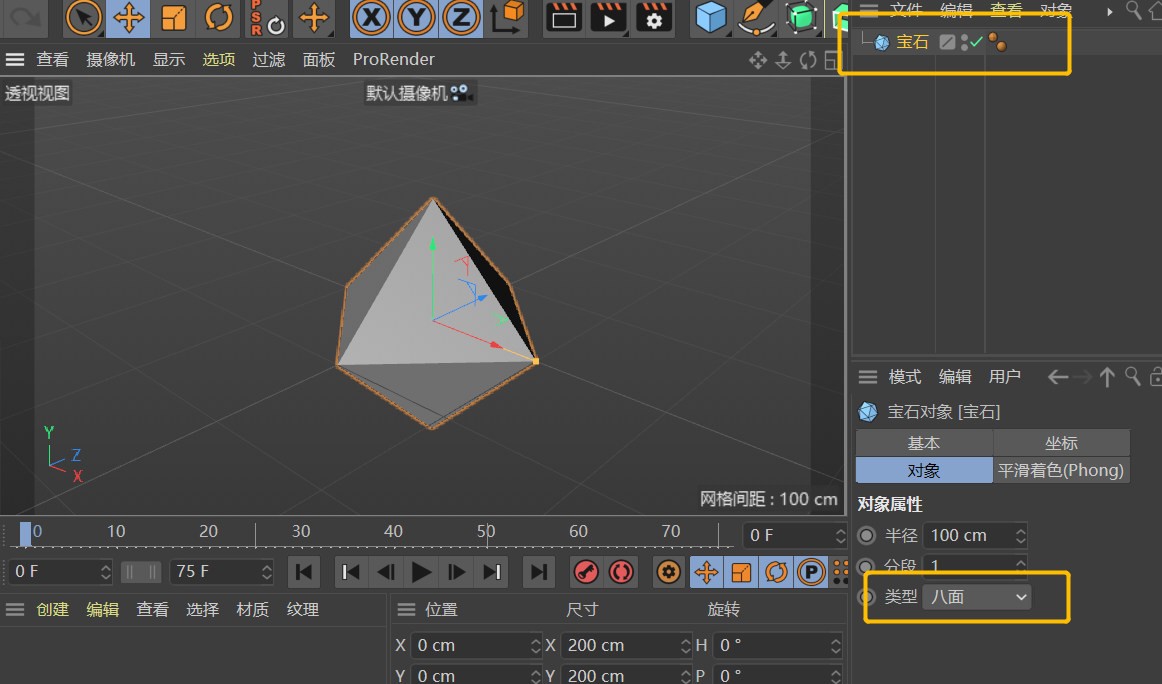1162x684 pixels.
Task: Click the PSR reset icon
Action: (267, 18)
